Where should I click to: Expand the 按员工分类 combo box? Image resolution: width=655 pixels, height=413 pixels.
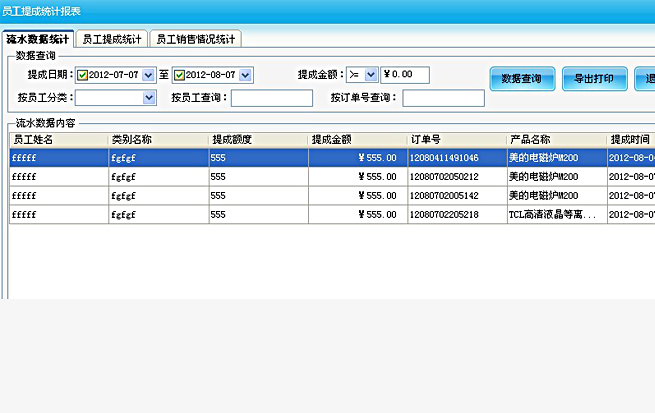click(x=149, y=98)
